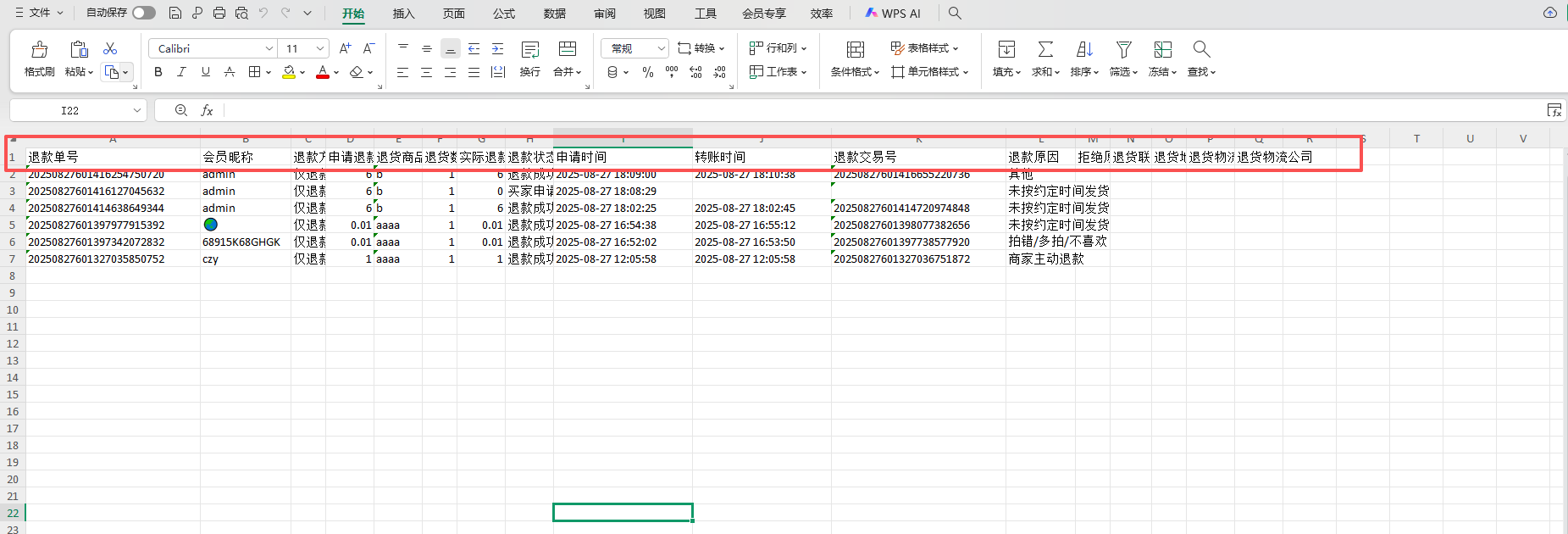
Task: Click the Format Painter (格式刷) icon
Action: click(x=39, y=50)
